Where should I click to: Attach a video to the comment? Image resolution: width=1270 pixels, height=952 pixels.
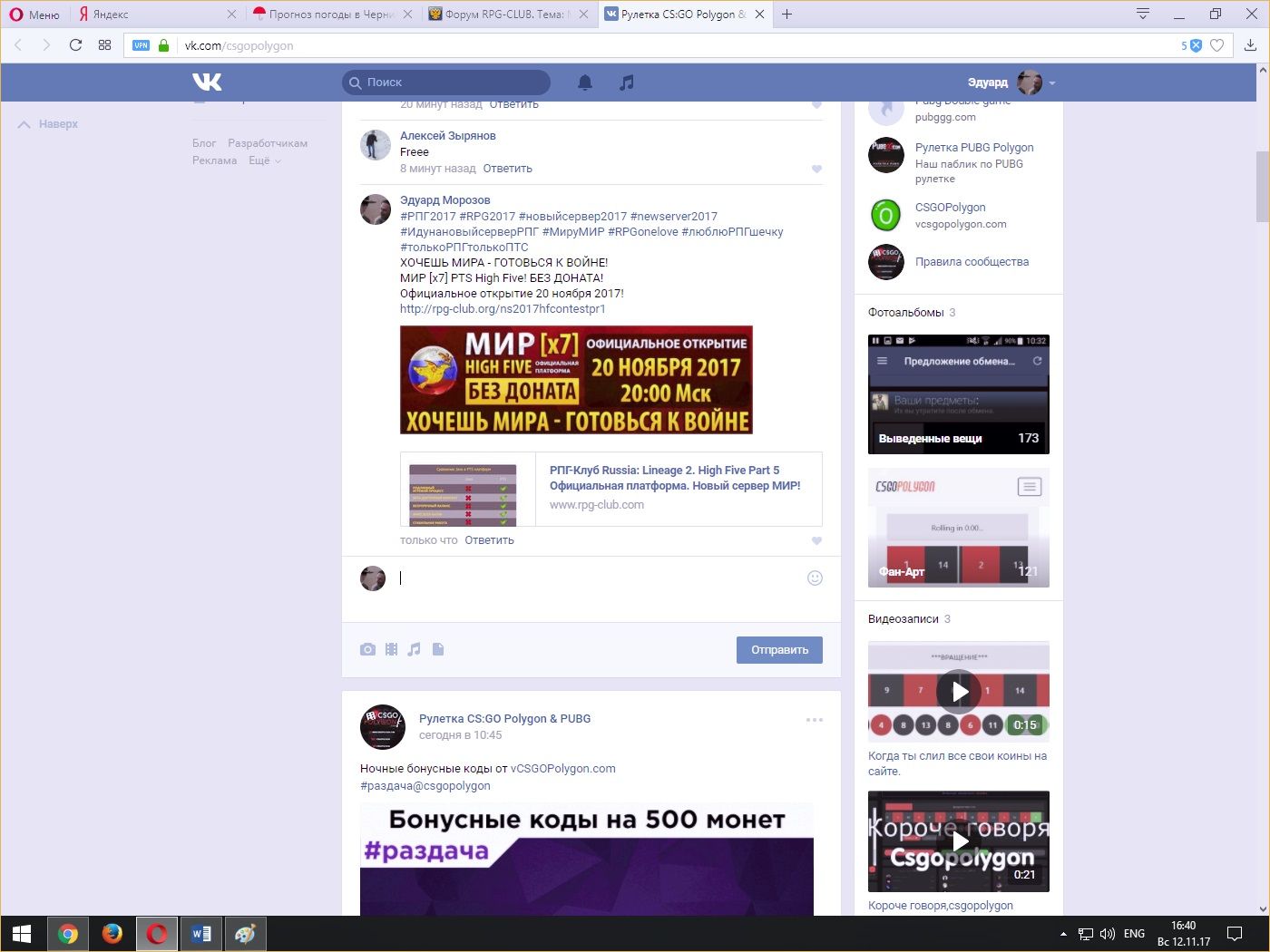coord(391,649)
